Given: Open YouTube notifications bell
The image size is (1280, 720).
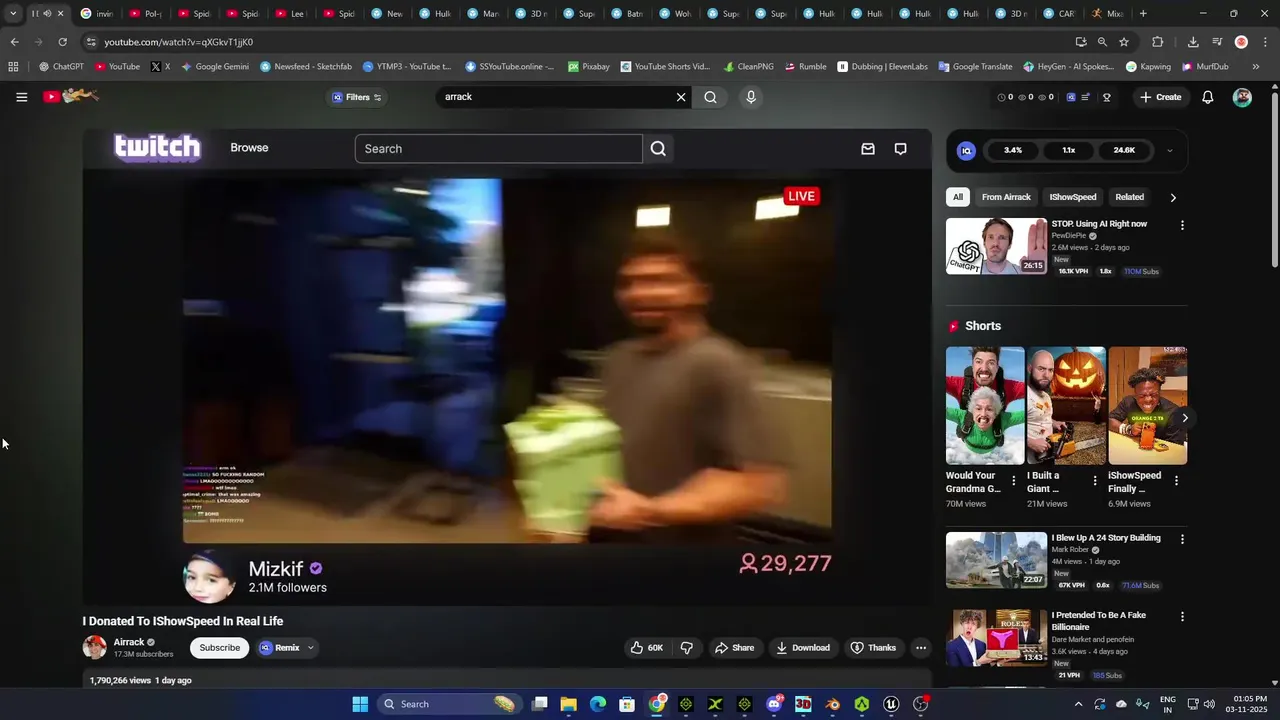Looking at the screenshot, I should click(x=1208, y=97).
